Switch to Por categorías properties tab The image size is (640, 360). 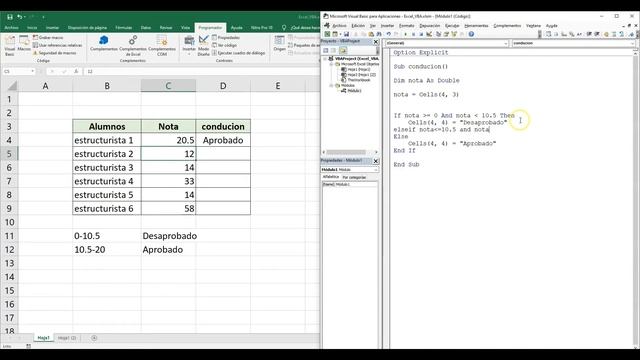pos(354,178)
